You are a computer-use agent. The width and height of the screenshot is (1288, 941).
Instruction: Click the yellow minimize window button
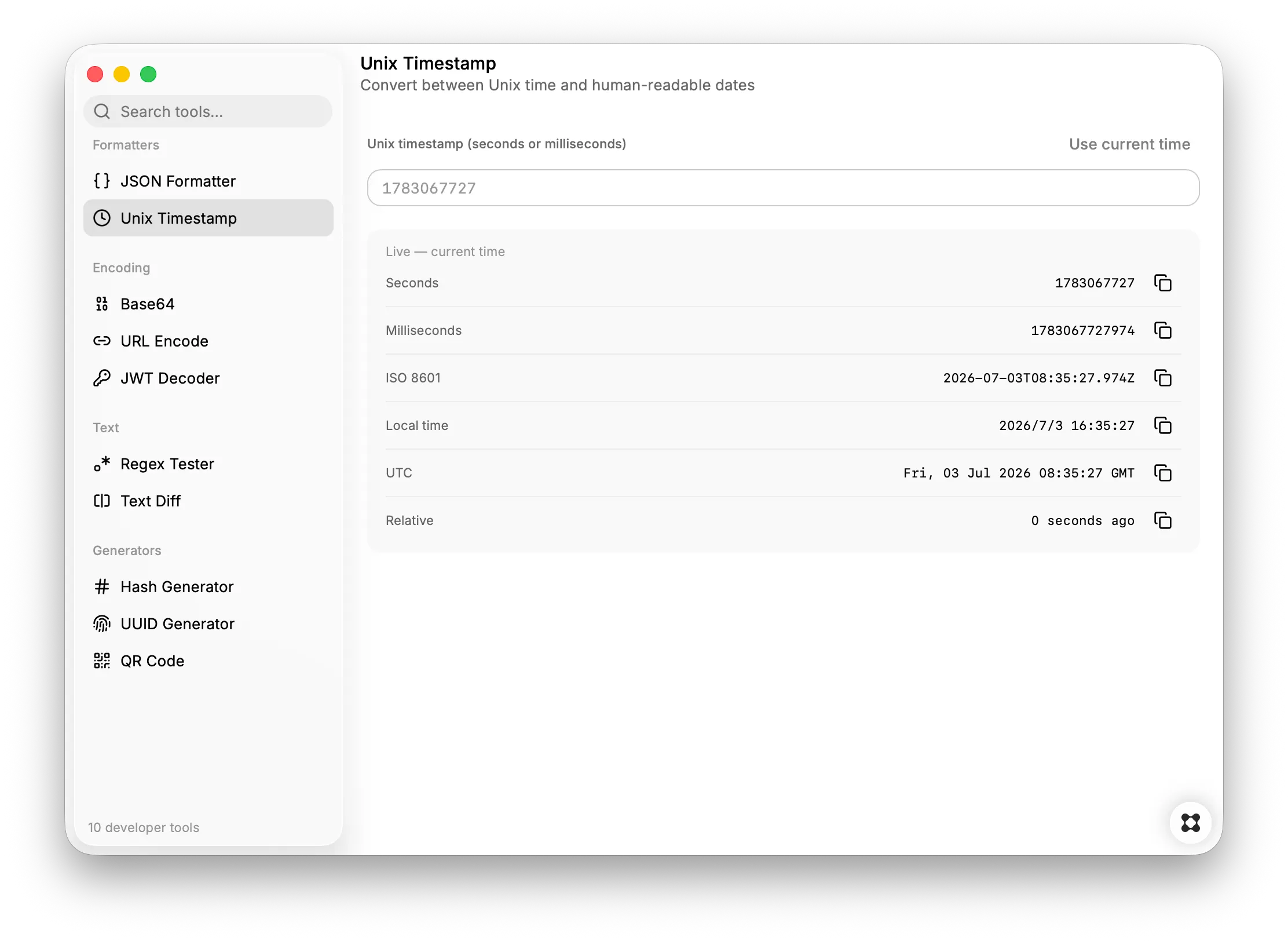[122, 74]
